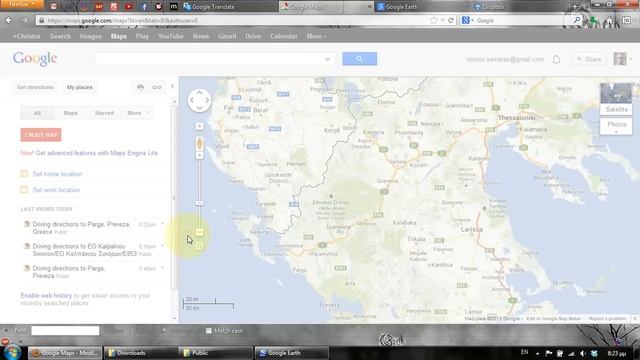Click the Dropbox tray icon
Image resolution: width=640 pixels, height=360 pixels.
click(594, 353)
